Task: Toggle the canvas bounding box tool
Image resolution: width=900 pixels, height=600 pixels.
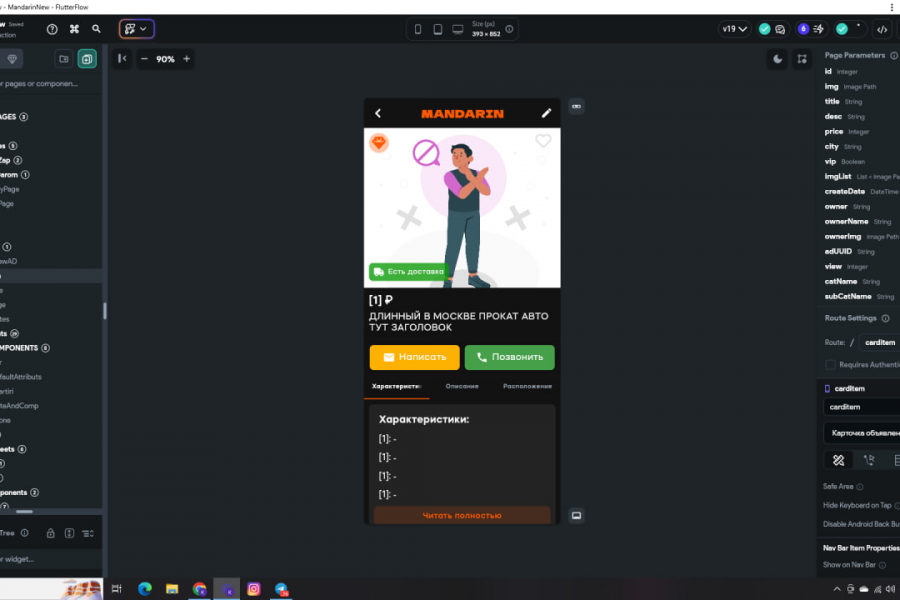Action: coord(802,59)
